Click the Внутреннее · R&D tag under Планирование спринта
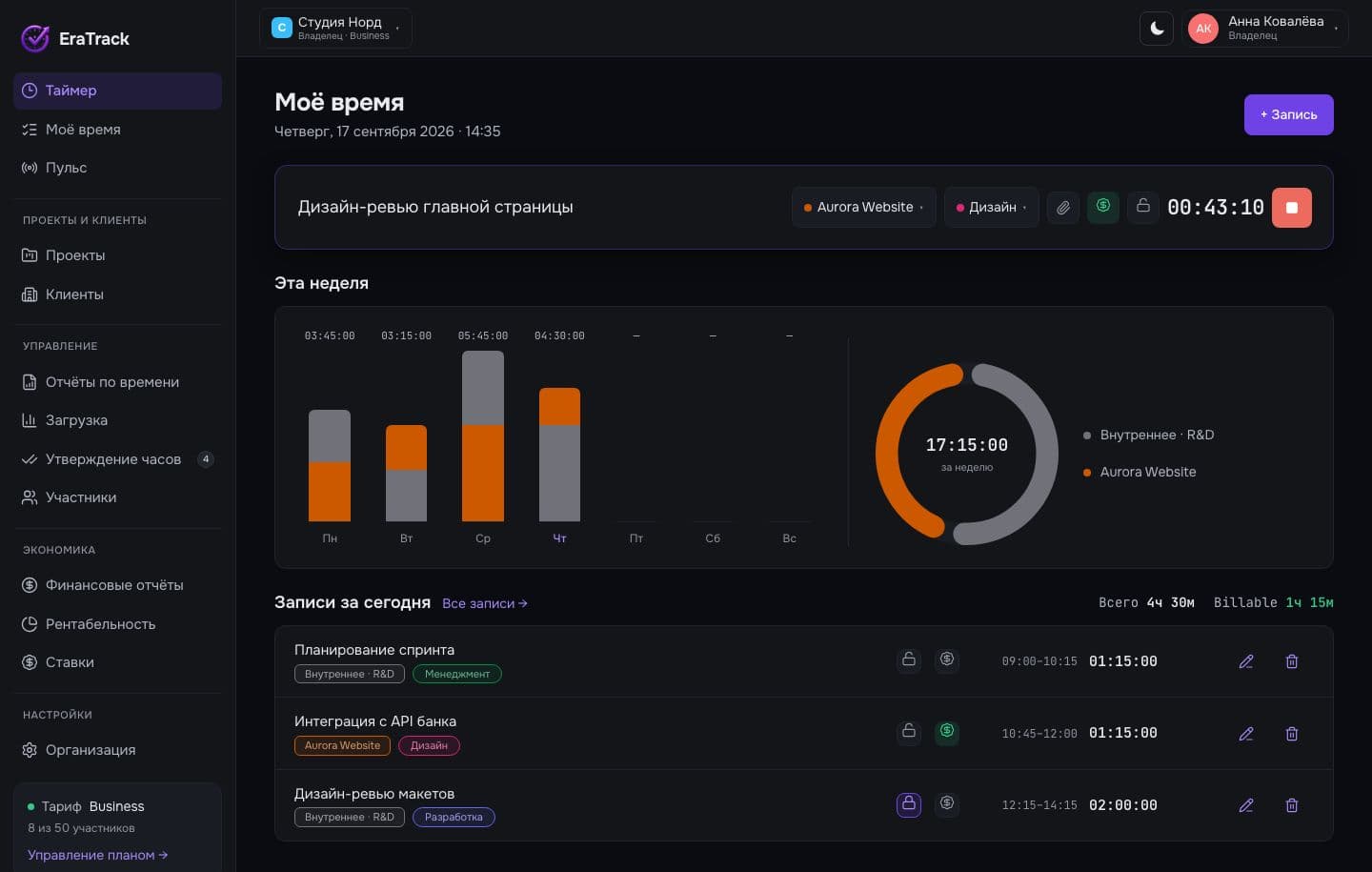Viewport: 1372px width, 872px height. pyautogui.click(x=350, y=674)
